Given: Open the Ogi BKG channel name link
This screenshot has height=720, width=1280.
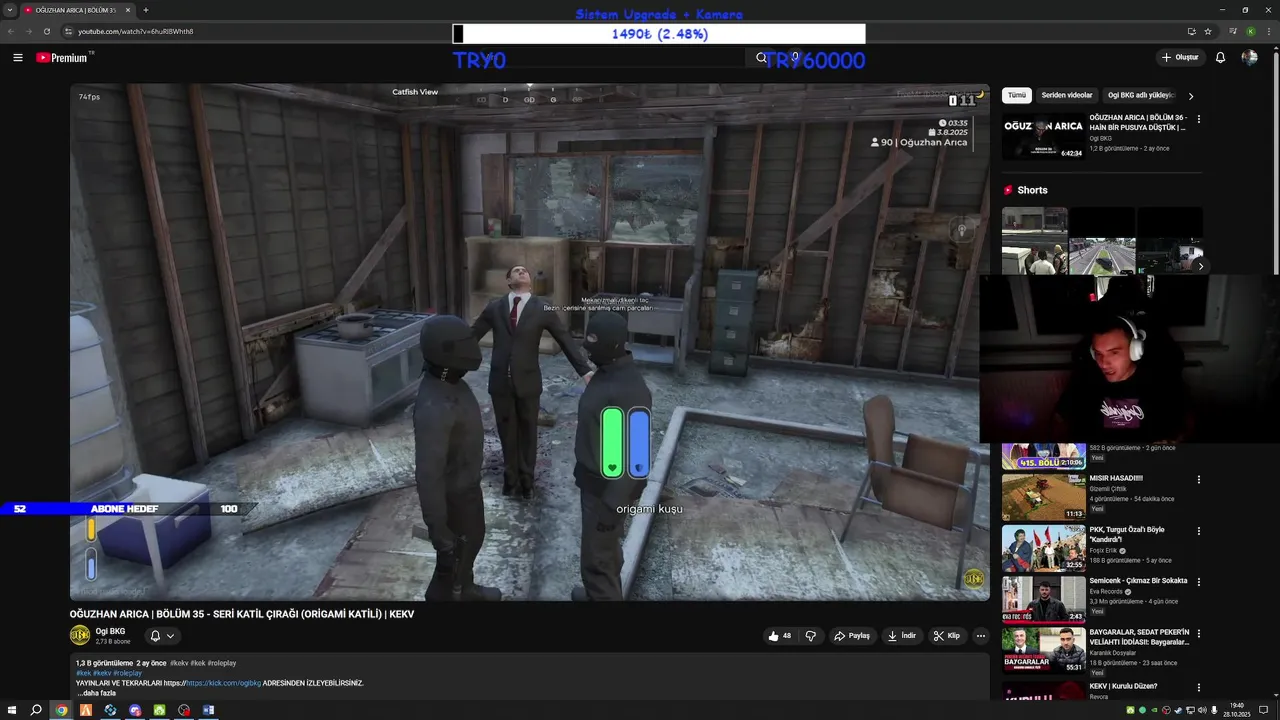Looking at the screenshot, I should (110, 631).
